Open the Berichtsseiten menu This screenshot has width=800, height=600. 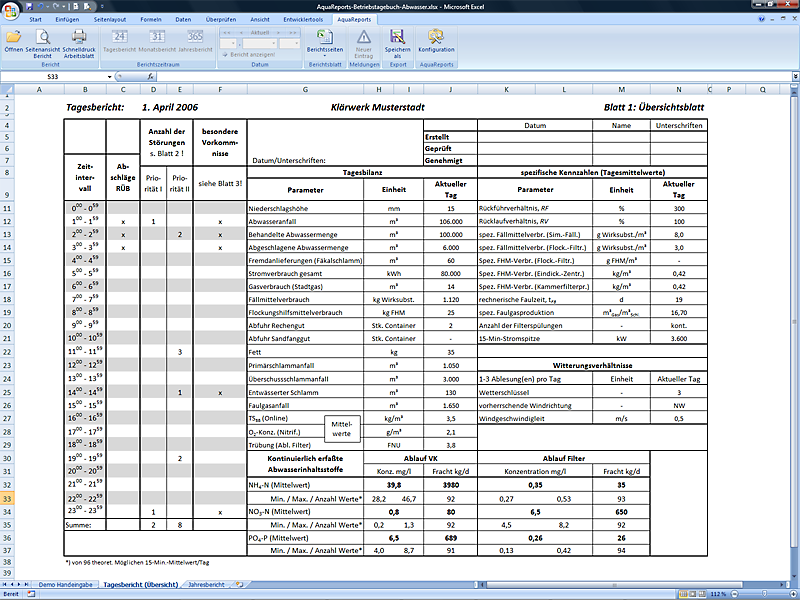(x=325, y=43)
